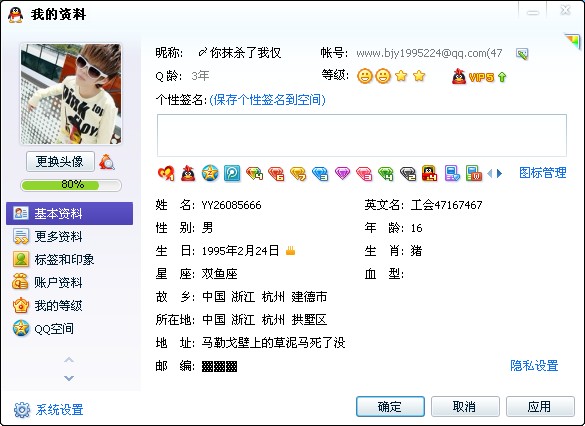Show previous icons with left arrow

(x=490, y=173)
